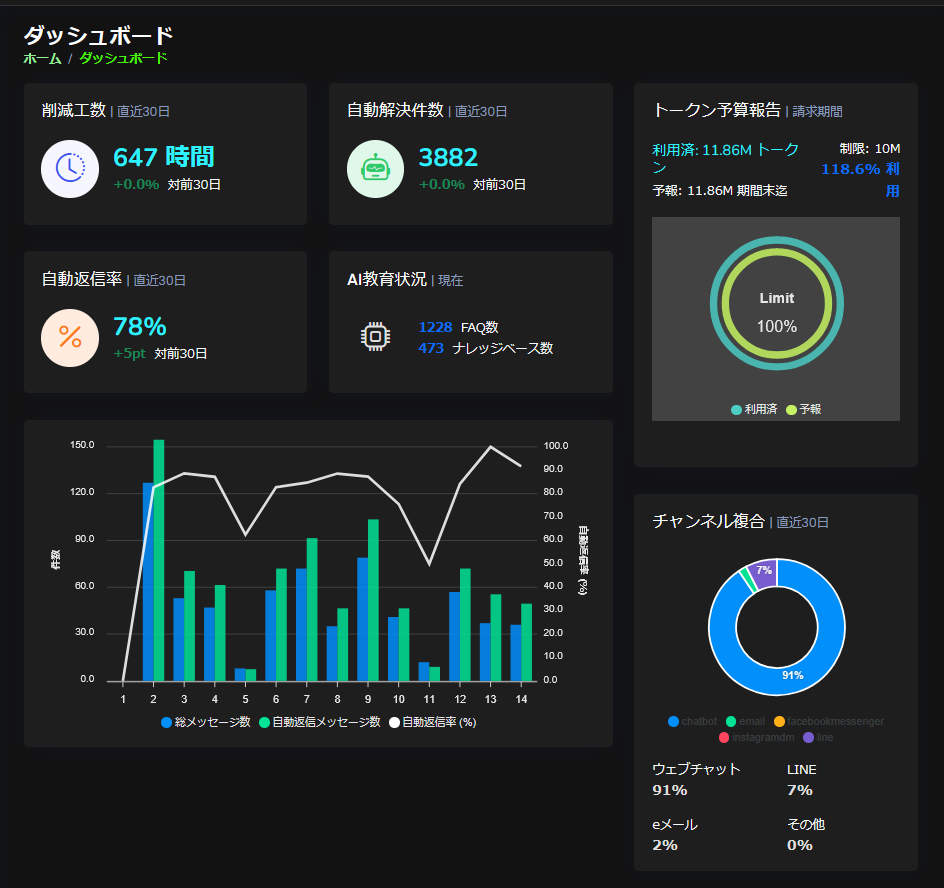Click the clock icon for 削減工数

(x=70, y=168)
